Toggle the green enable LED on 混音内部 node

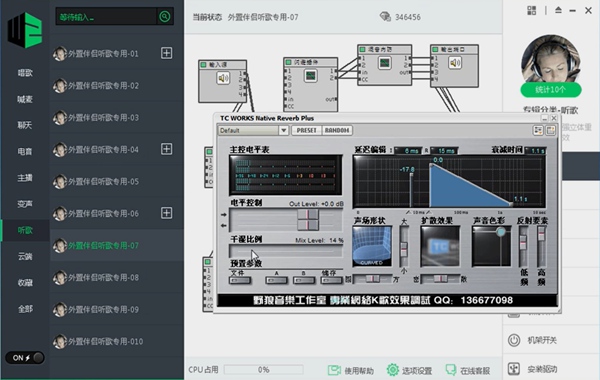[x=362, y=49]
